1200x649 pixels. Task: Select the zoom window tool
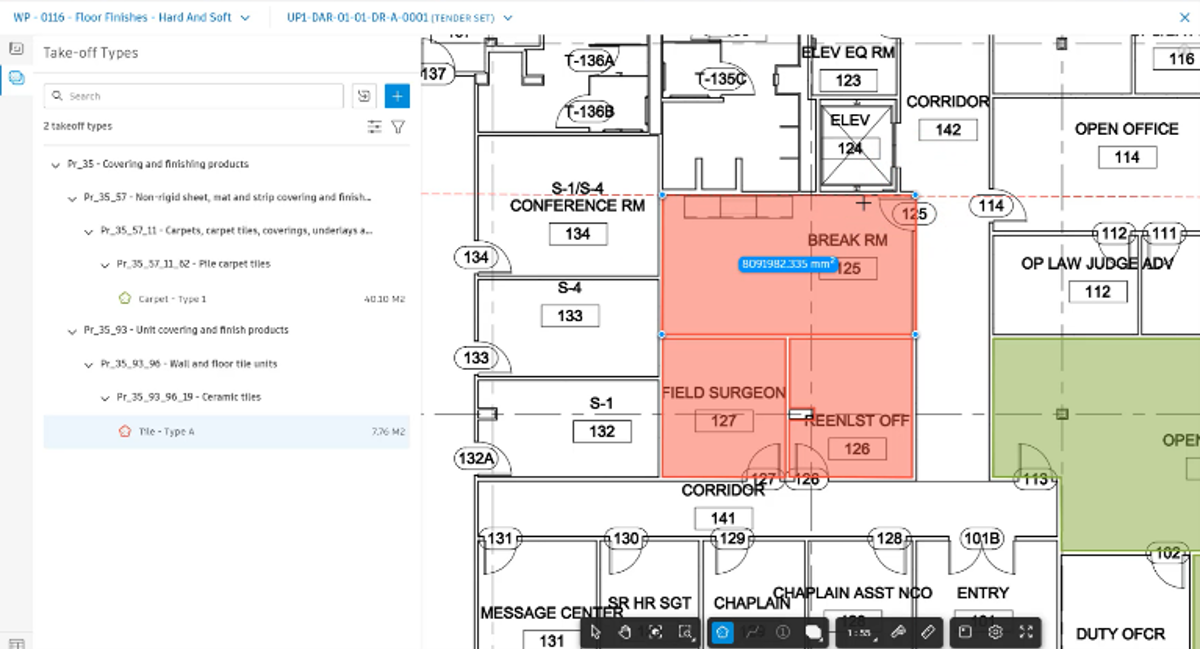pos(684,632)
